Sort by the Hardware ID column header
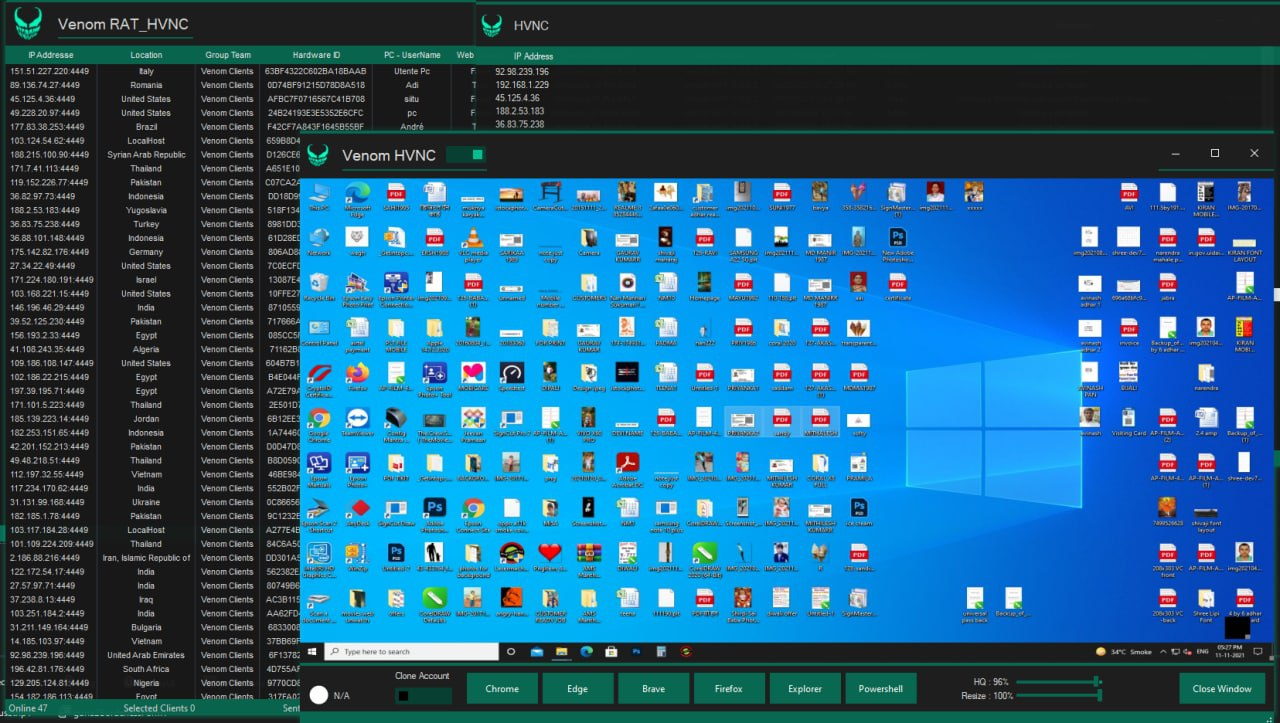Viewport: 1280px width, 723px height. (316, 55)
